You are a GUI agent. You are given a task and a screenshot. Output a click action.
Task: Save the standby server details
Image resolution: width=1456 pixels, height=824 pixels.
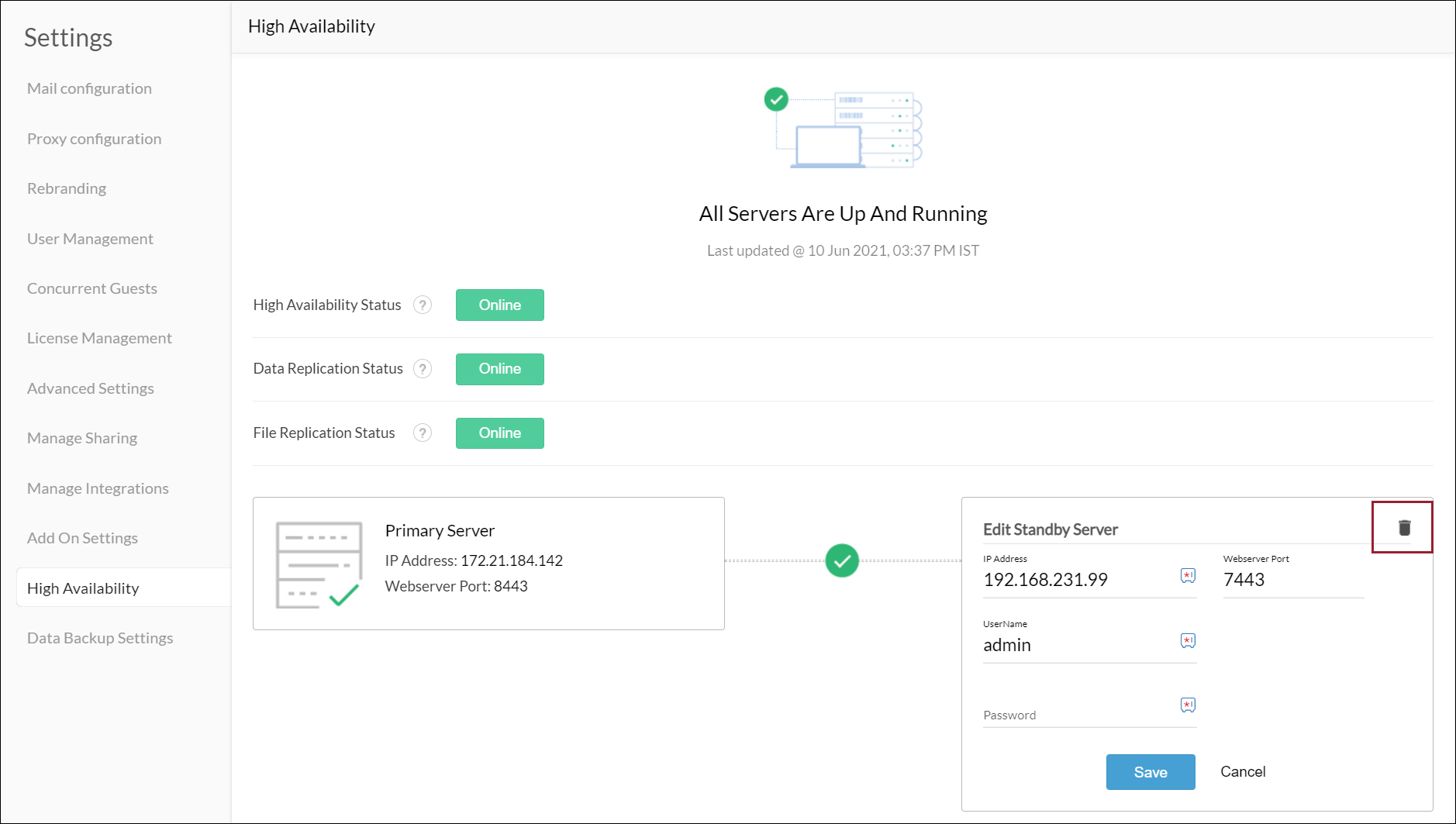[x=1150, y=772]
